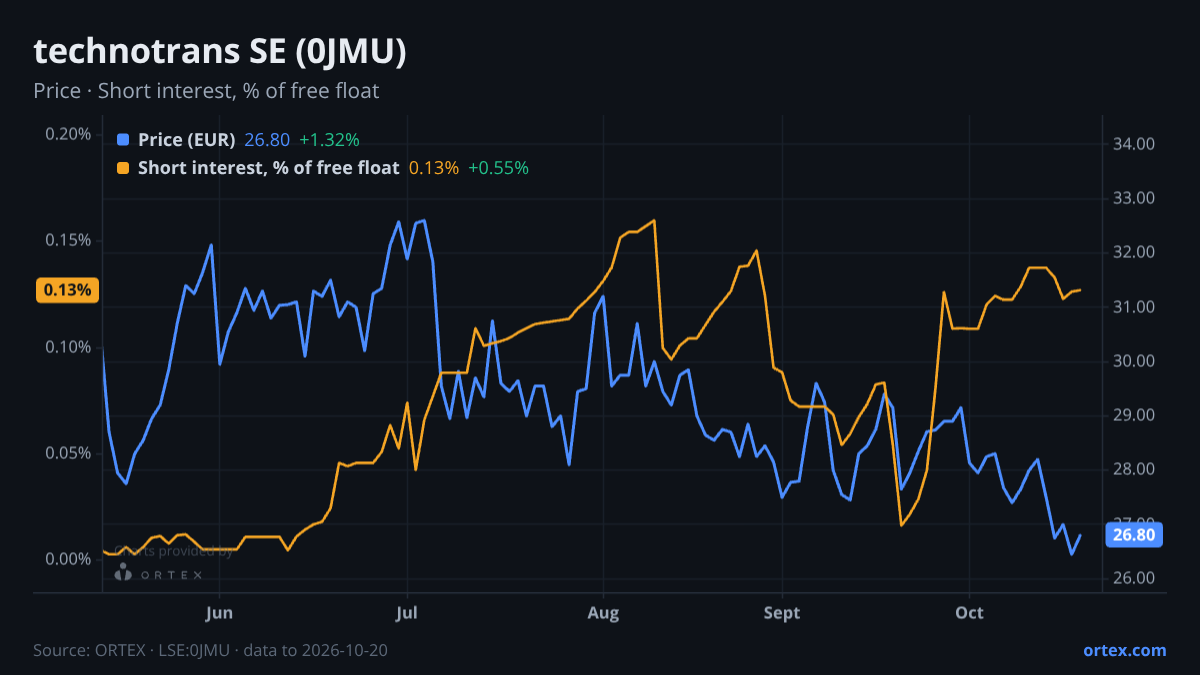Click the 28.00 right axis label
This screenshot has width=1200, height=675.
tap(1134, 470)
